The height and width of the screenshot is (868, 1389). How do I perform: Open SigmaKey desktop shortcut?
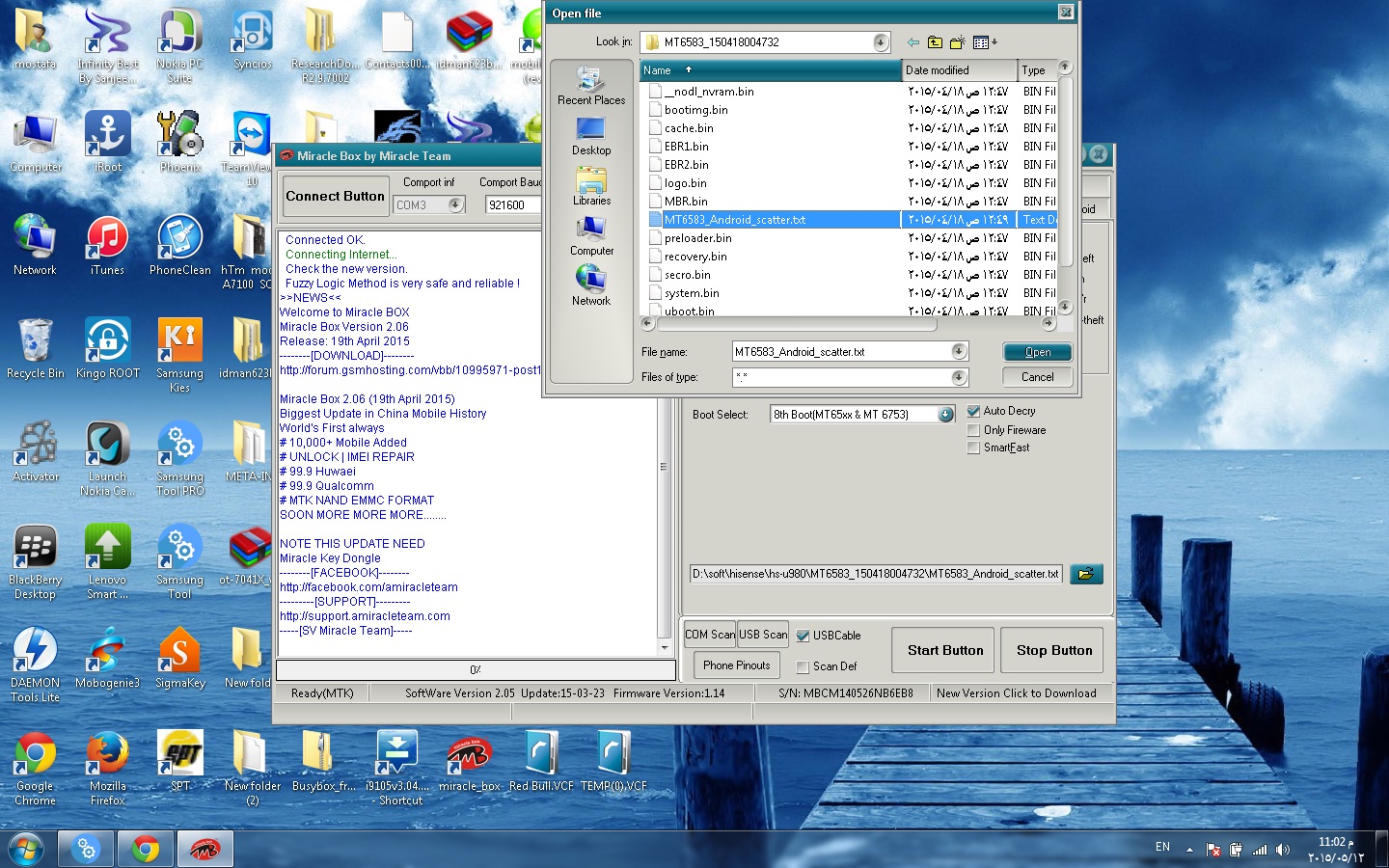[x=180, y=658]
